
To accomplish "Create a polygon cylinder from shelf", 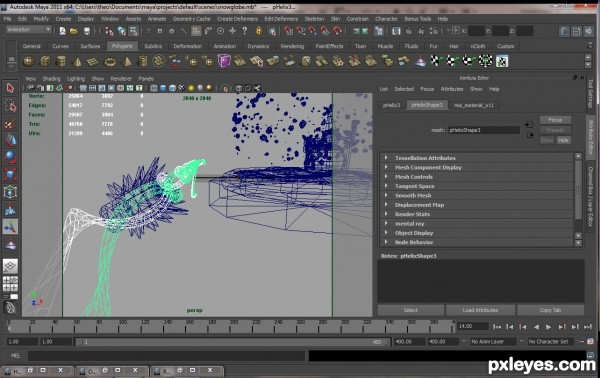I will coord(61,61).
